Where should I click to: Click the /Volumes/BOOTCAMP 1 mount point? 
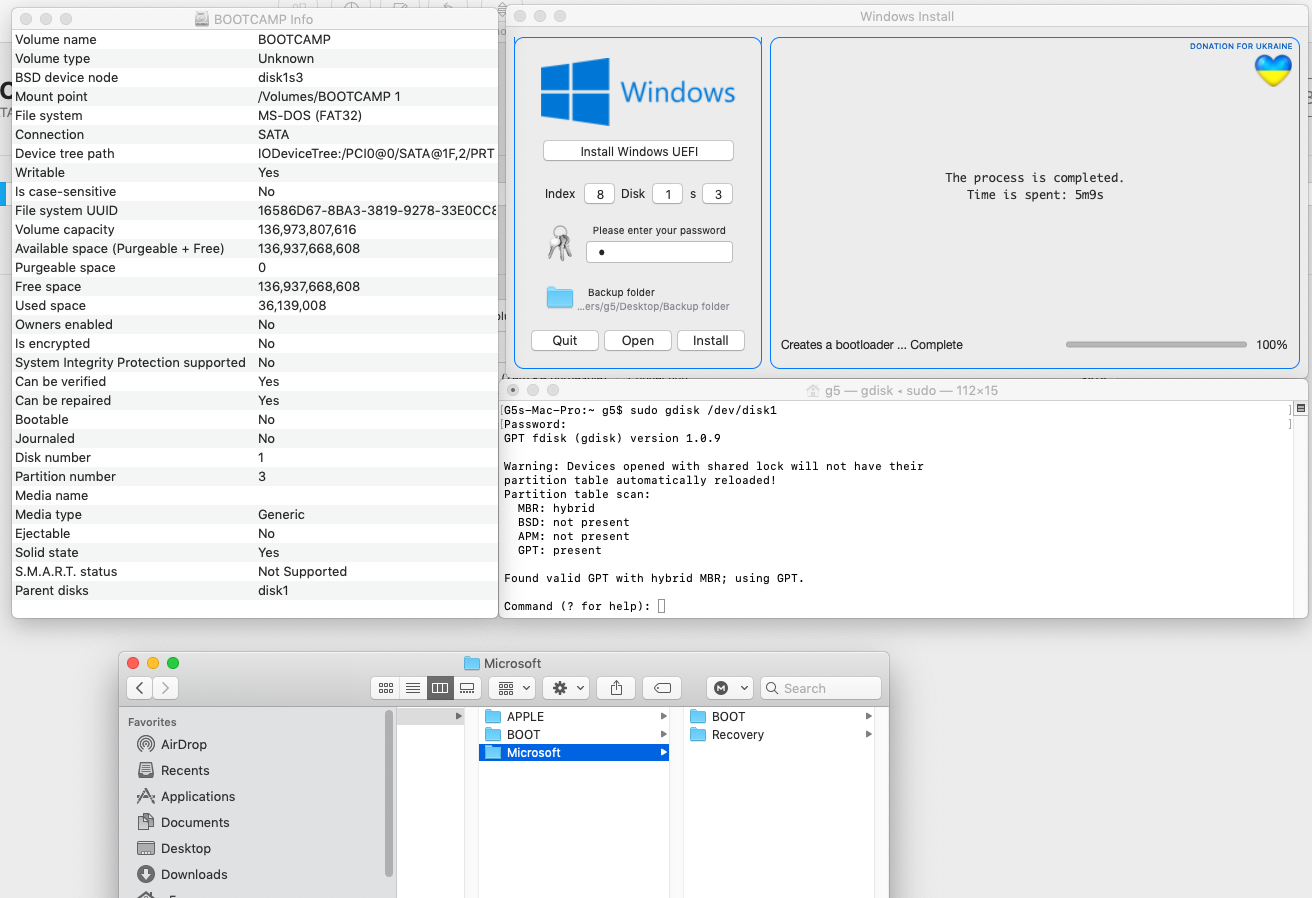point(329,96)
